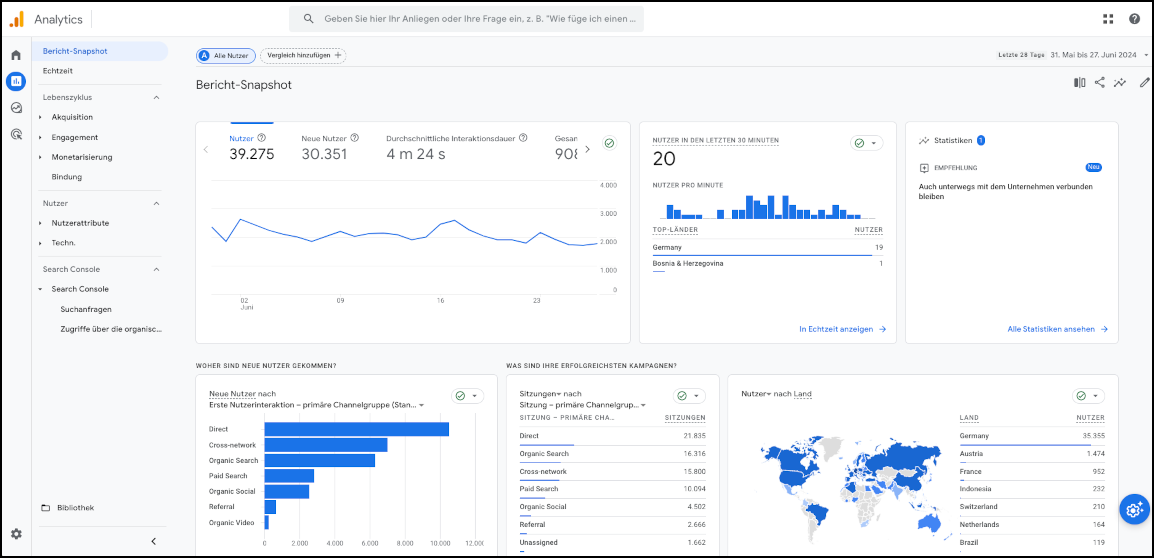
Task: Share this report icon
Action: (1100, 83)
